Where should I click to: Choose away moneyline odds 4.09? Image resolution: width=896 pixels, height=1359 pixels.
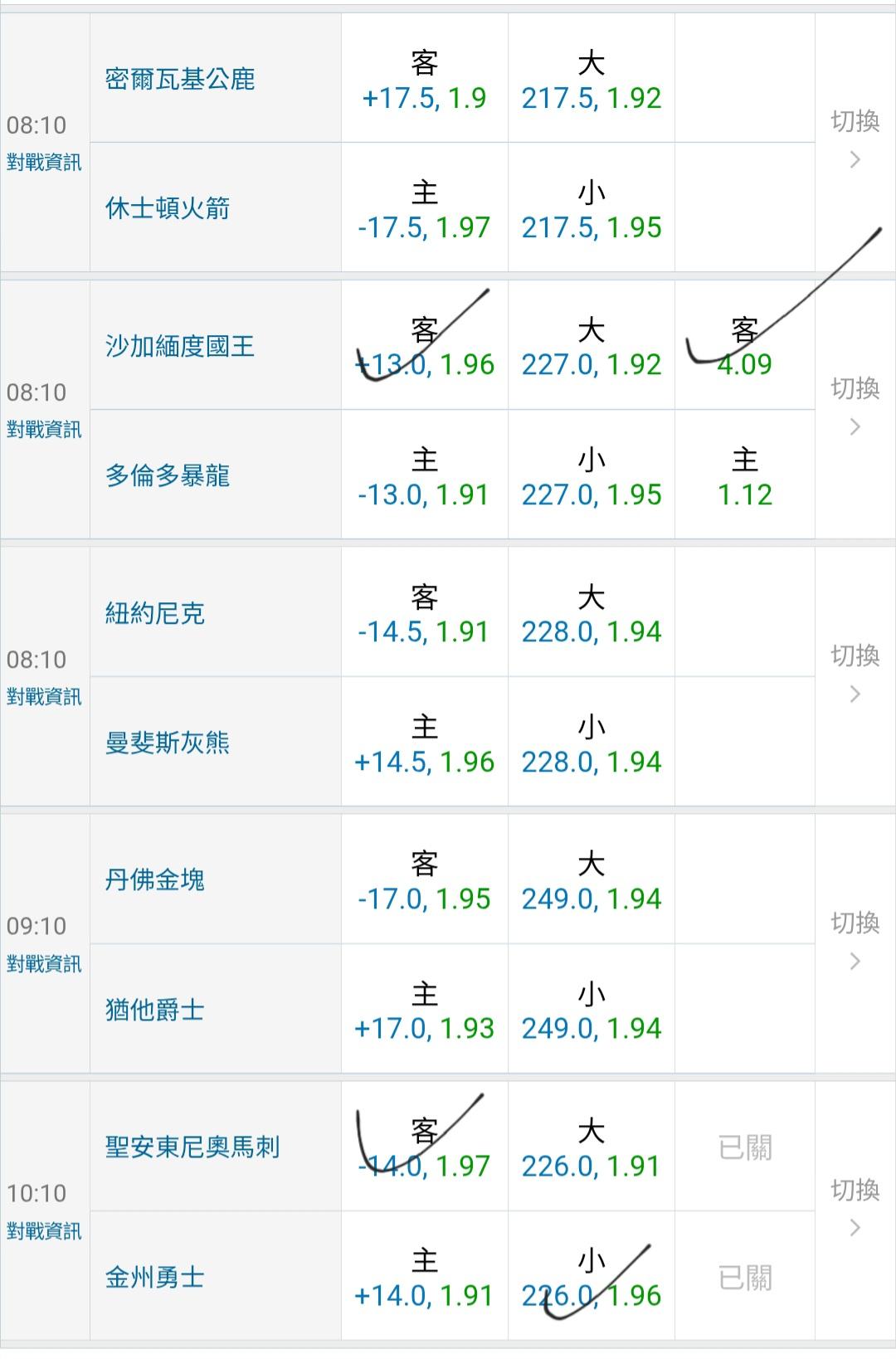point(744,348)
